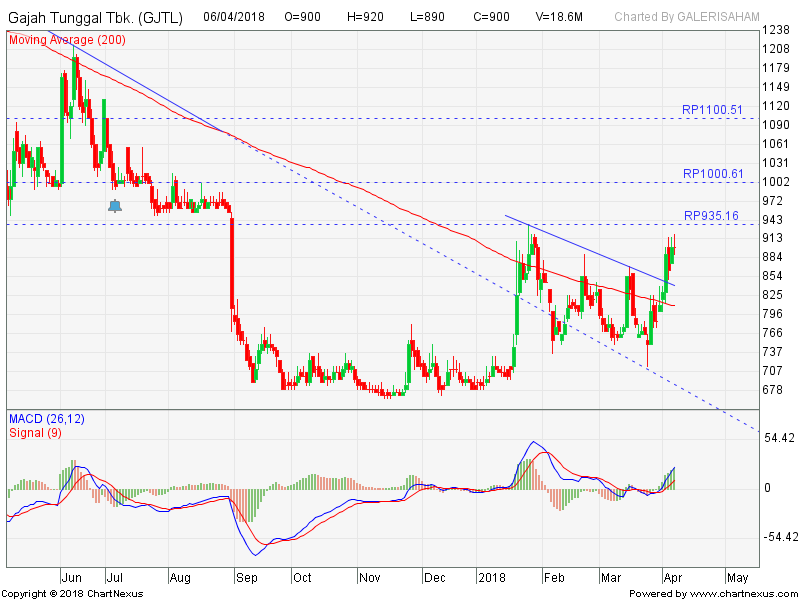Click the Signal (9) legend label
The image size is (800, 600).
point(37,431)
